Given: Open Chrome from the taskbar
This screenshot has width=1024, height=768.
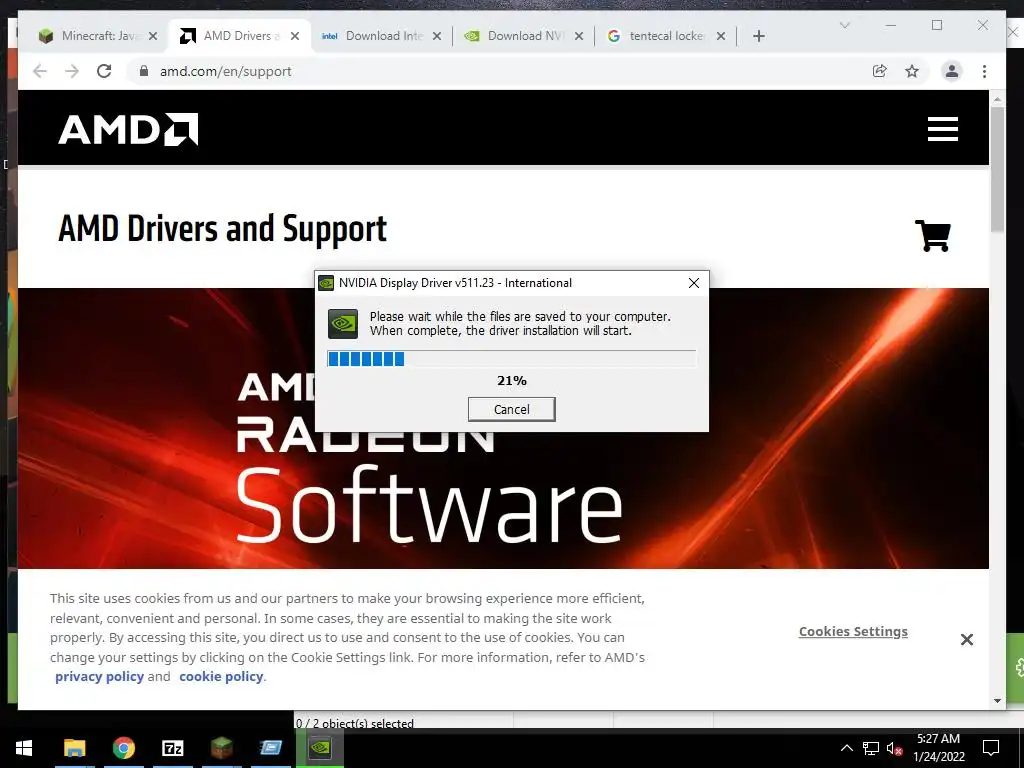Looking at the screenshot, I should pyautogui.click(x=123, y=747).
